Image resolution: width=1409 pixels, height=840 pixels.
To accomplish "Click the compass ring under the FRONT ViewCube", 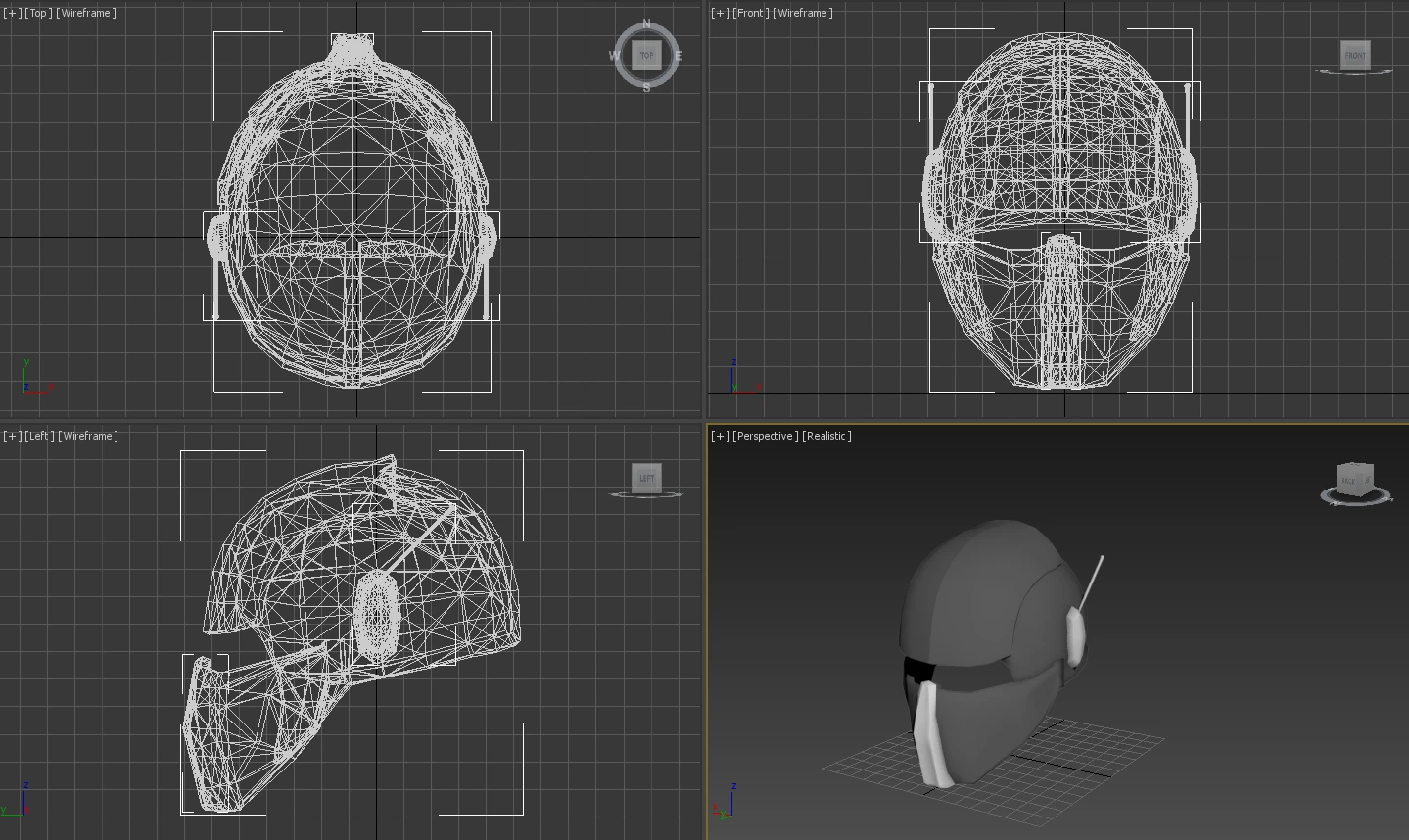I will point(1355,72).
